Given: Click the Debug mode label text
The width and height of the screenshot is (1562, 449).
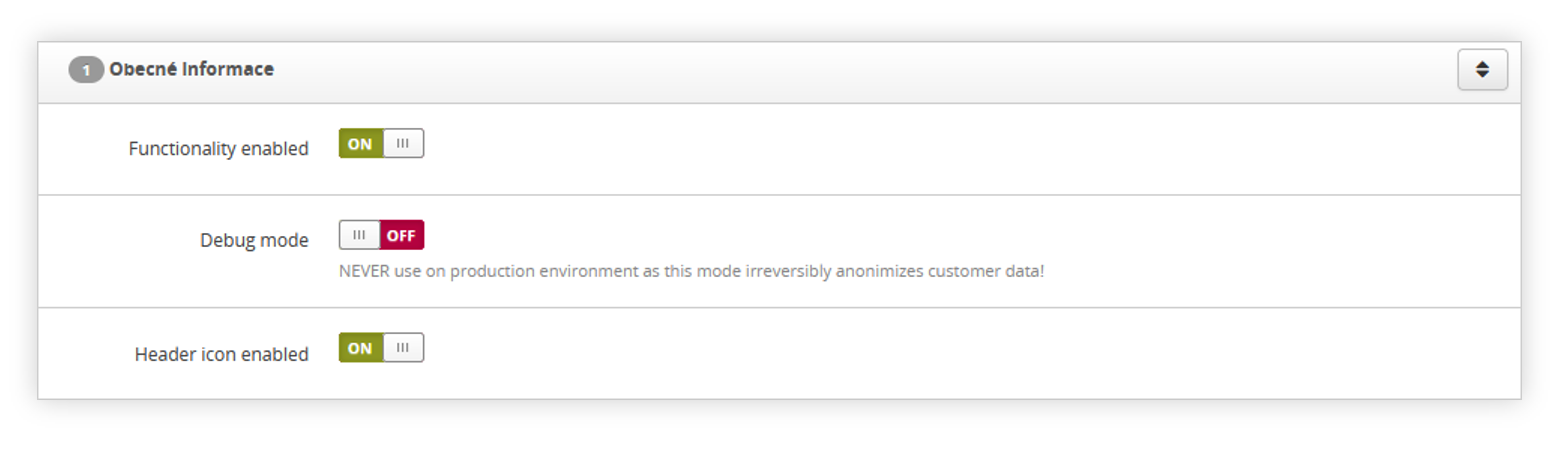Looking at the screenshot, I should 254,240.
